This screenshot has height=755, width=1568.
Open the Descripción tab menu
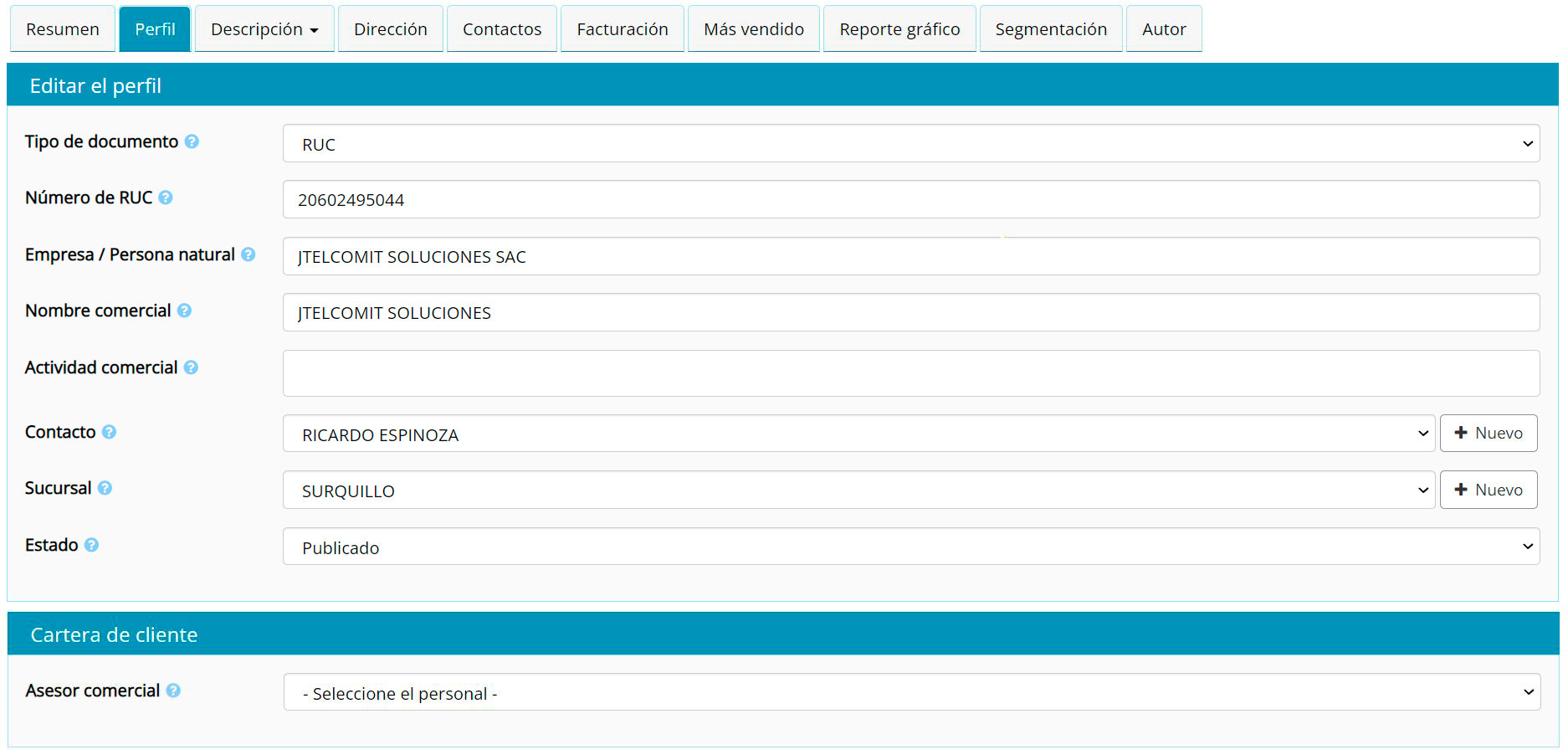(264, 29)
